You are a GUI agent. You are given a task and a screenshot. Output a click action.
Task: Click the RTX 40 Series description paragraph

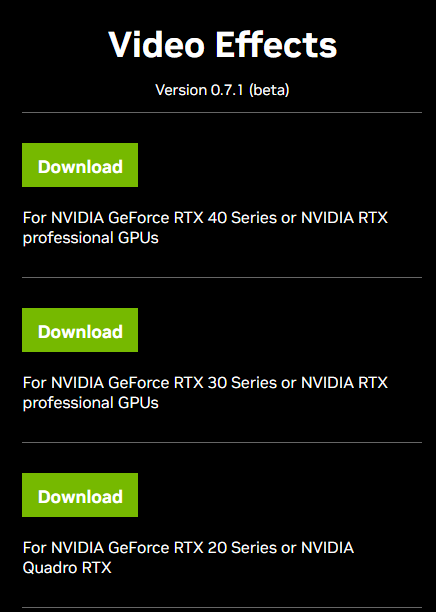205,228
